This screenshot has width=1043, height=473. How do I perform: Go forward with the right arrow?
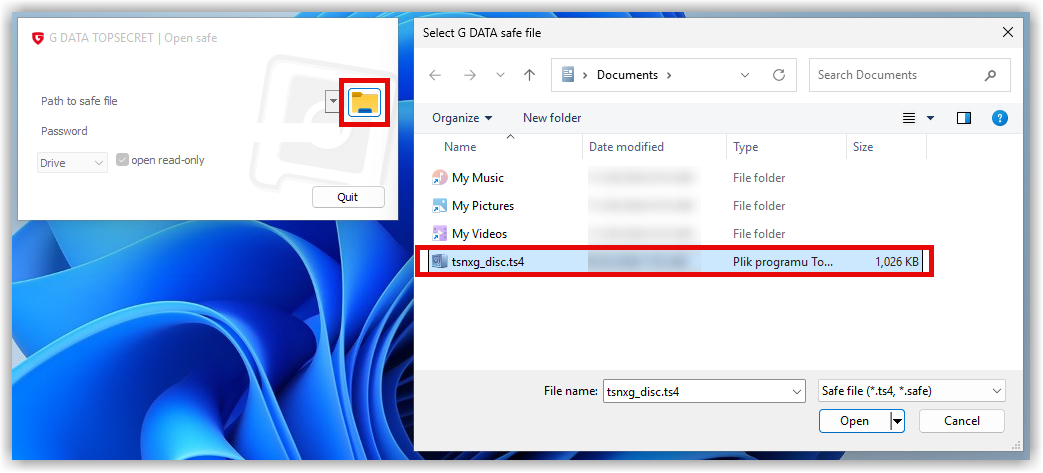[x=470, y=75]
